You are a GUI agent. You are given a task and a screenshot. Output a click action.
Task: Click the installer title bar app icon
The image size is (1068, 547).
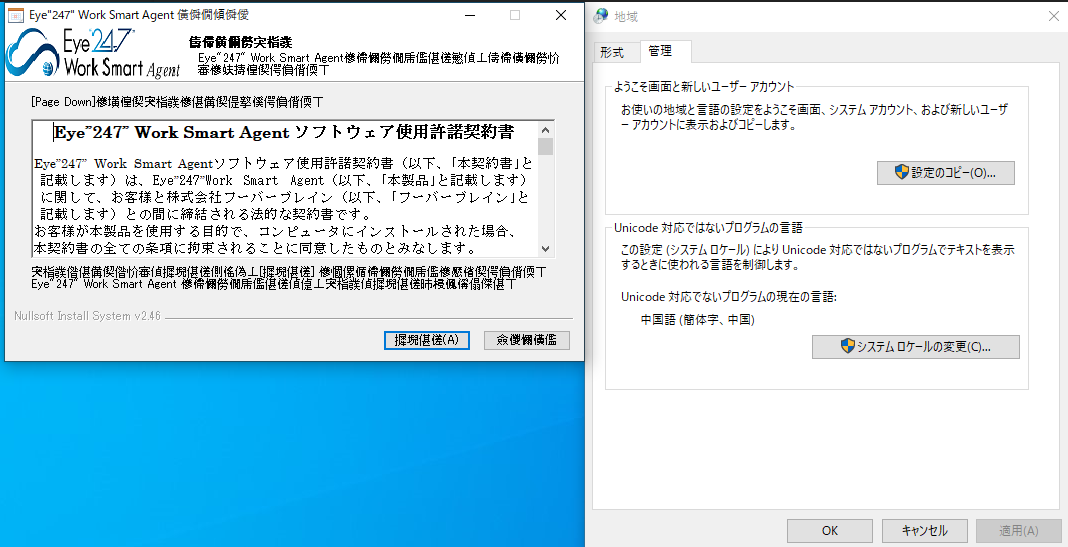(15, 15)
